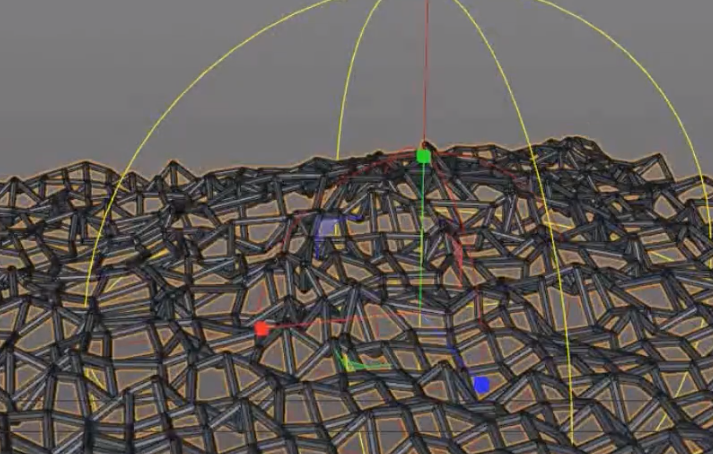The height and width of the screenshot is (454, 713).
Task: Grab the blue Z-axis gizmo handle
Action: 482,385
